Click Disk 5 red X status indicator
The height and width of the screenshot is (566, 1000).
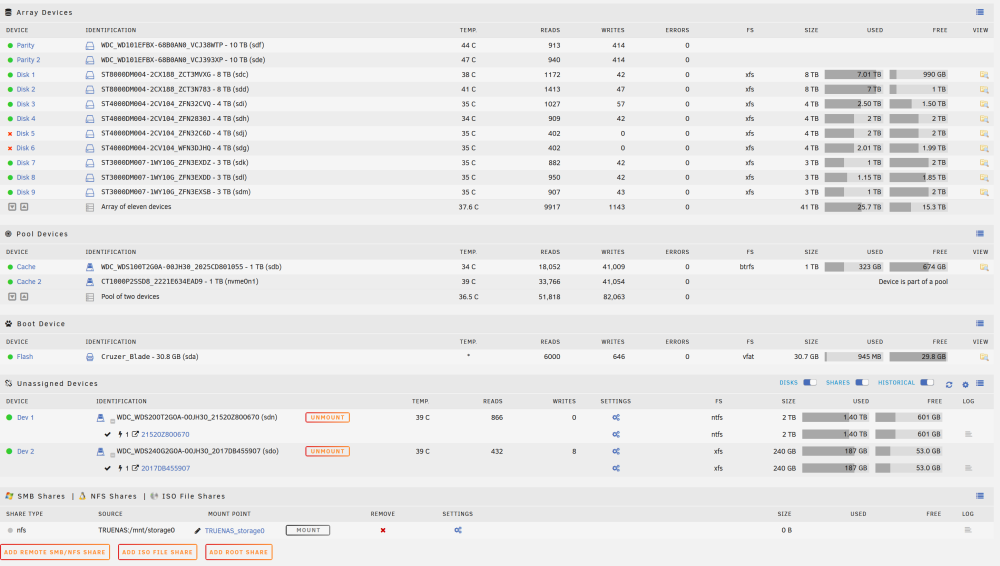[10, 134]
